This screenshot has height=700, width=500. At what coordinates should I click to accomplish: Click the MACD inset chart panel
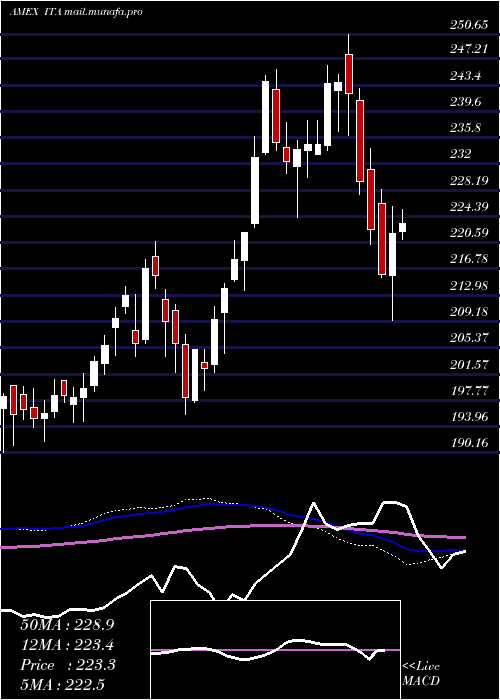(x=275, y=650)
